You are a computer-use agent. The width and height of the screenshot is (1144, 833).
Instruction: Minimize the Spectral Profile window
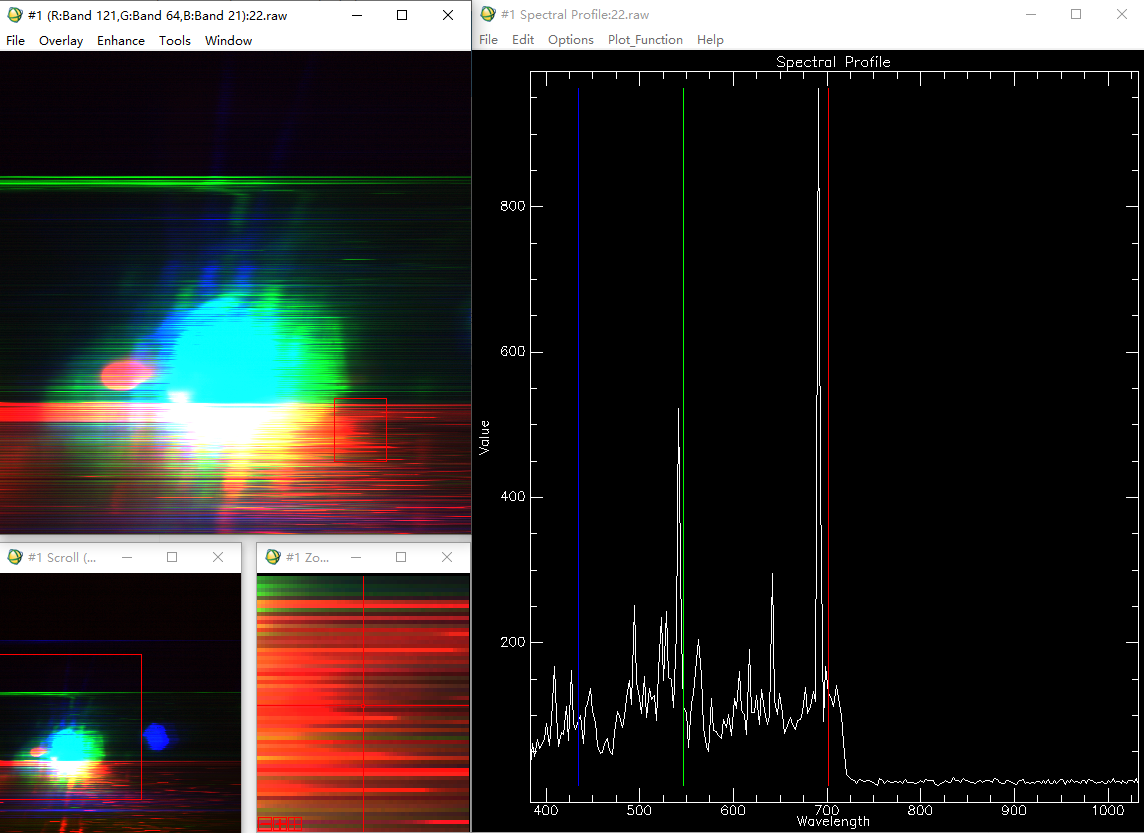click(1031, 14)
